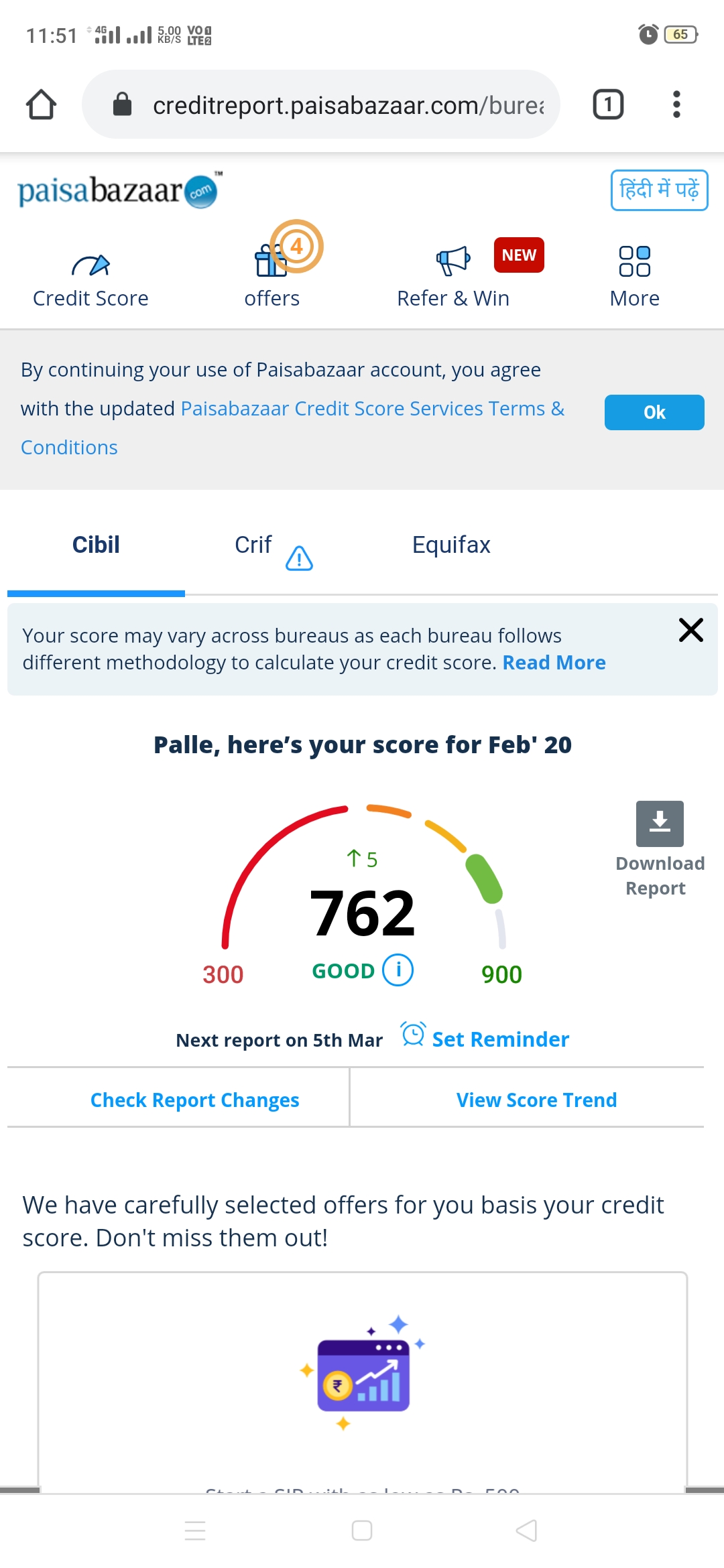Open the More grid menu

[x=634, y=261]
